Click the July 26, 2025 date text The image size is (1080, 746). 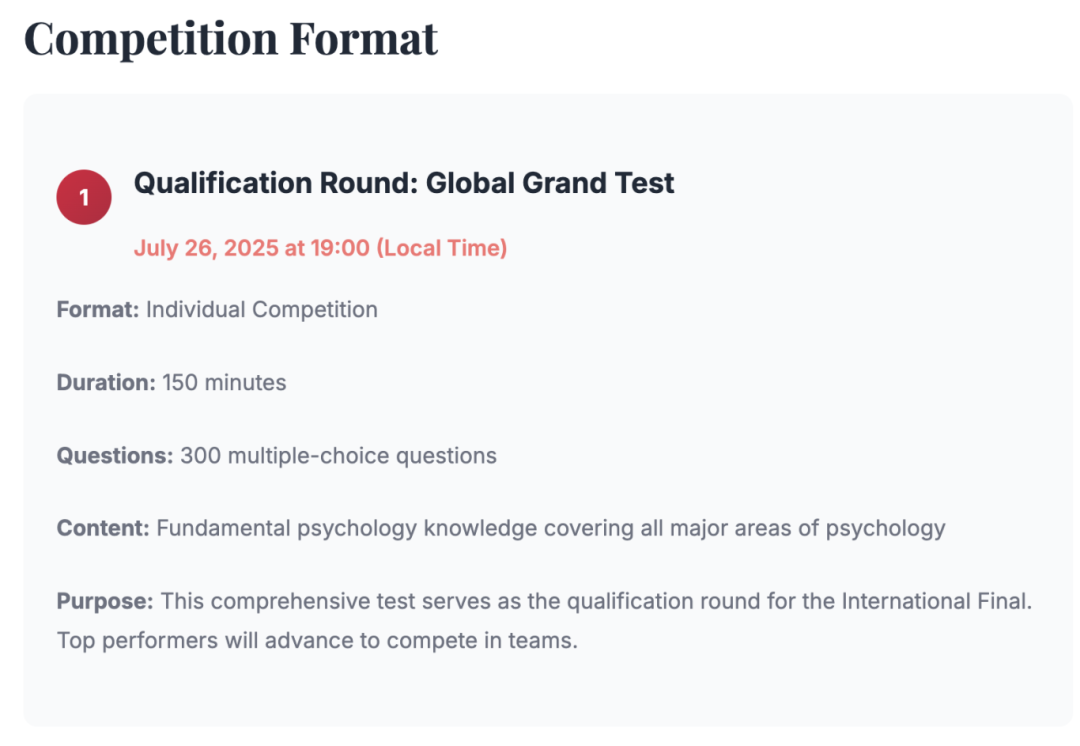point(206,248)
